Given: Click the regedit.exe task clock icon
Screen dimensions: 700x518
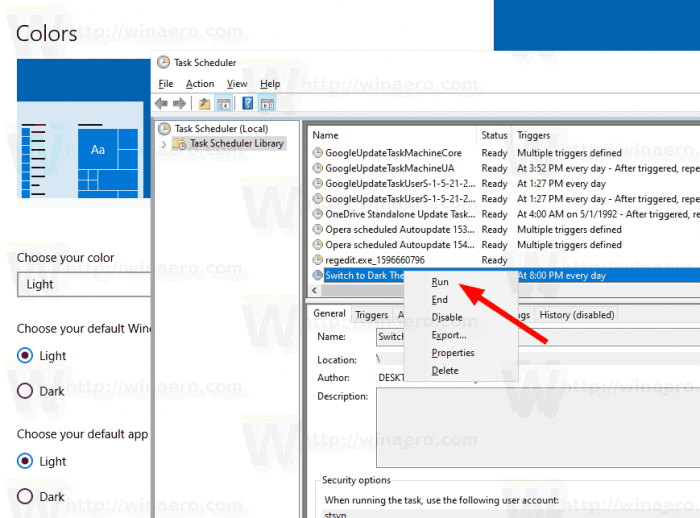Looking at the screenshot, I should click(x=318, y=260).
